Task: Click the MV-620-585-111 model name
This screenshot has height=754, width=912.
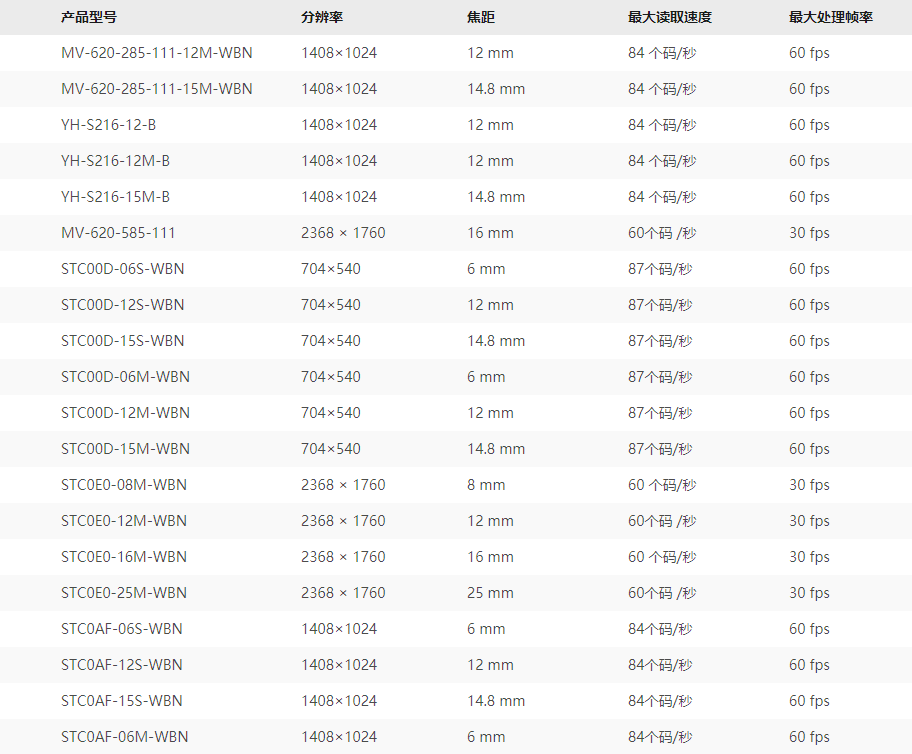Action: tap(118, 233)
